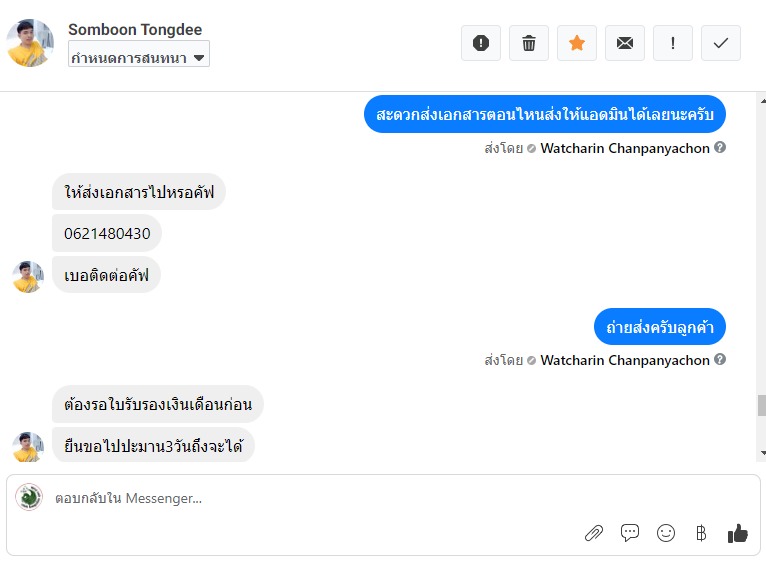Click the phone number 0621480430 message
The width and height of the screenshot is (766, 565).
pyautogui.click(x=107, y=233)
